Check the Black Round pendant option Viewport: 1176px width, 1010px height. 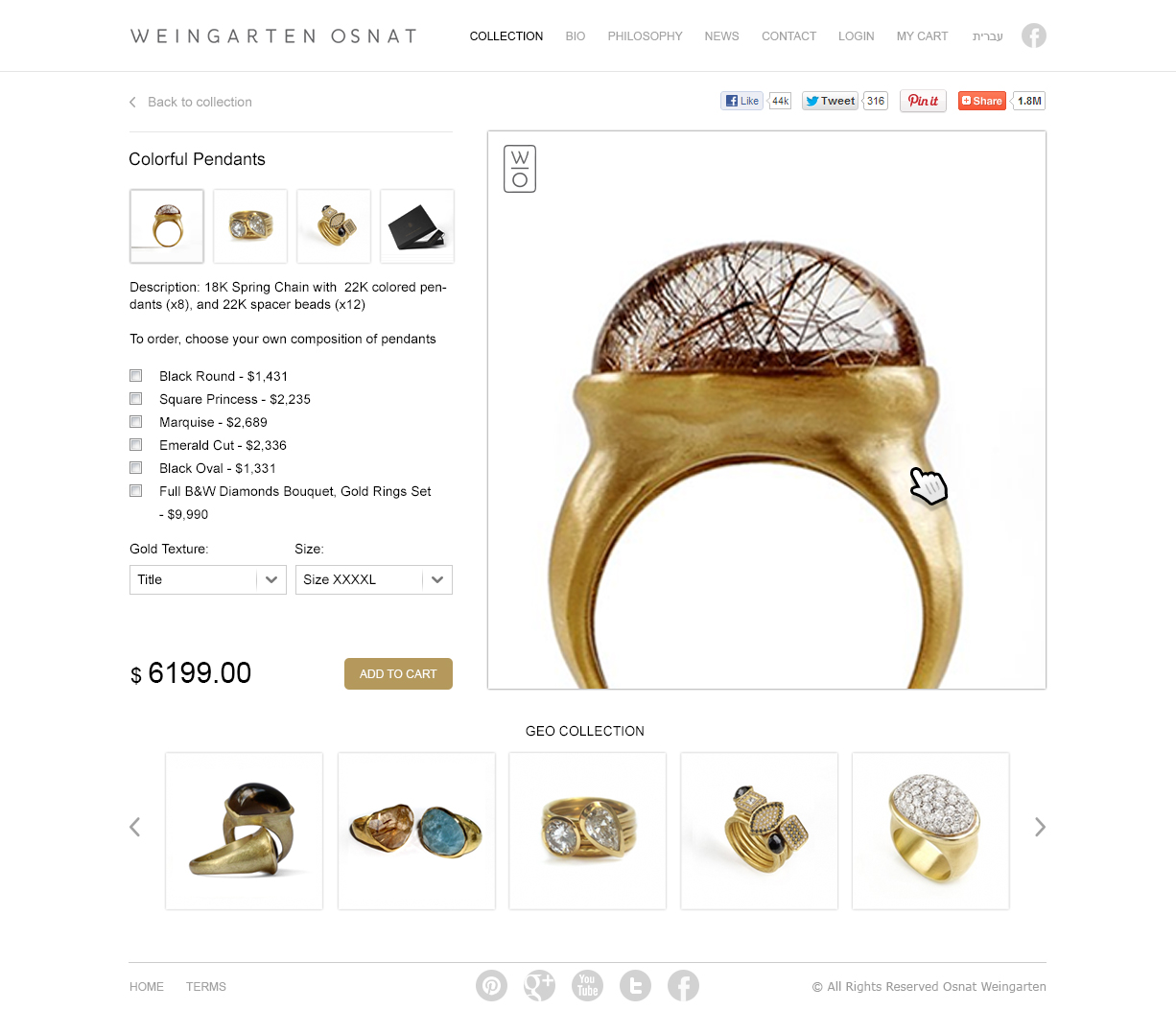coord(136,376)
